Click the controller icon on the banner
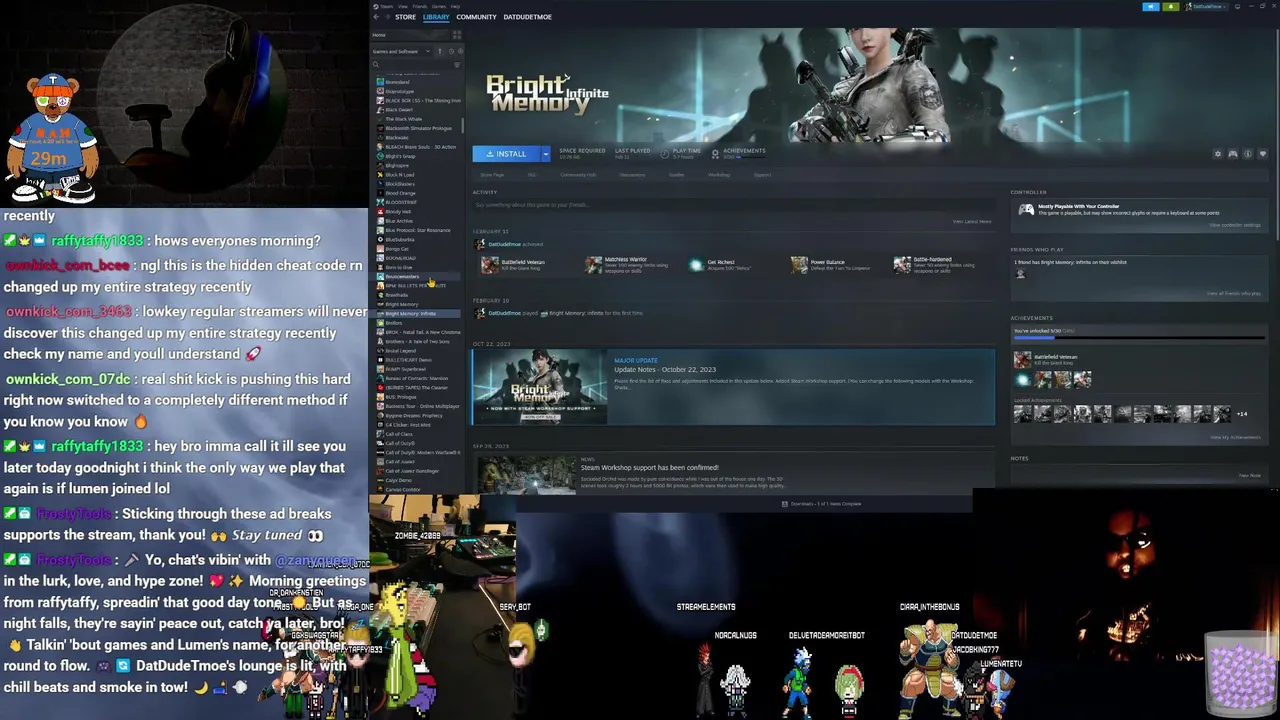The width and height of the screenshot is (1280, 720). pos(1232,154)
